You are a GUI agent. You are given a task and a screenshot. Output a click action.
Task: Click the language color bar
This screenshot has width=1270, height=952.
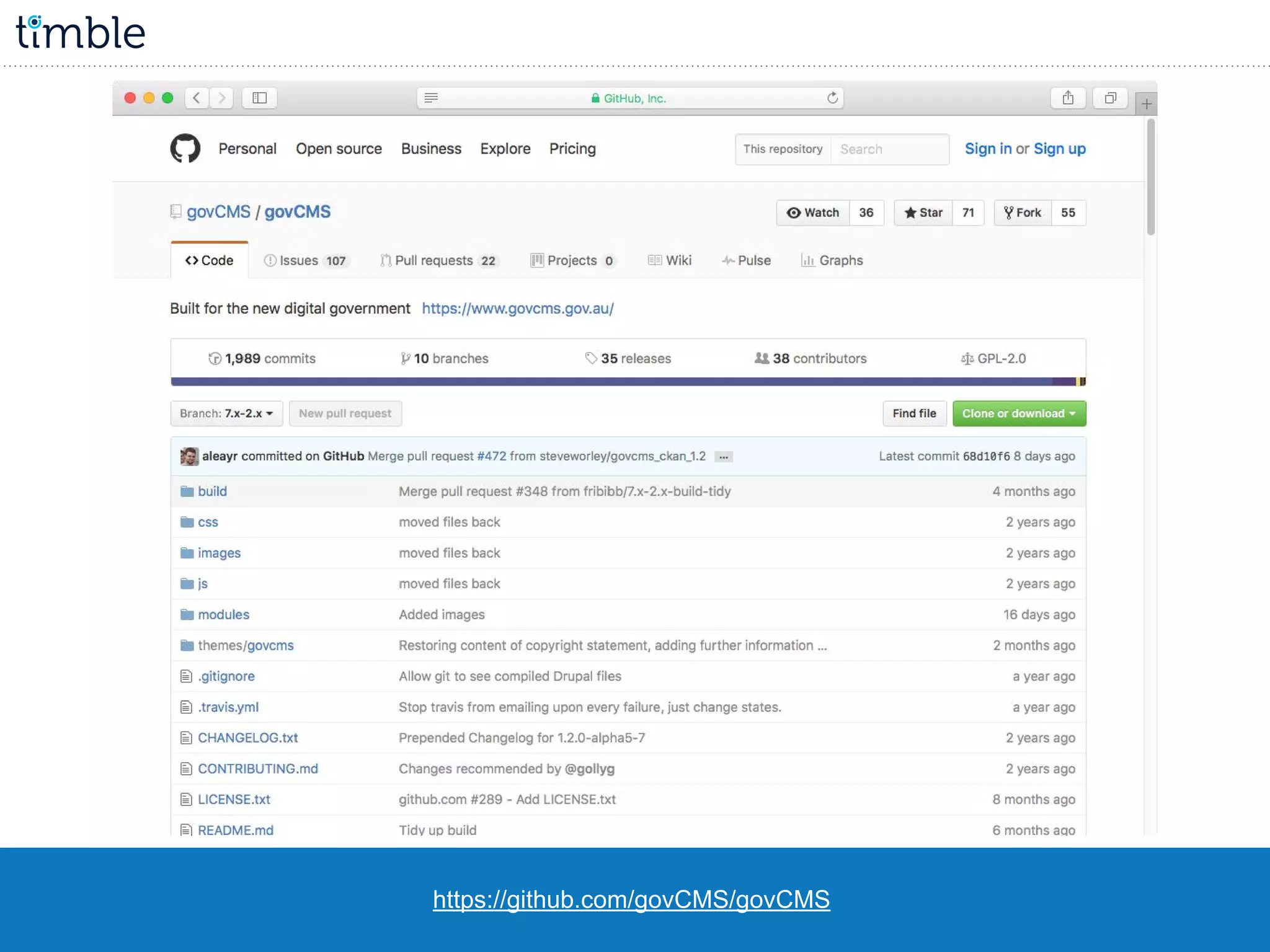click(x=628, y=381)
